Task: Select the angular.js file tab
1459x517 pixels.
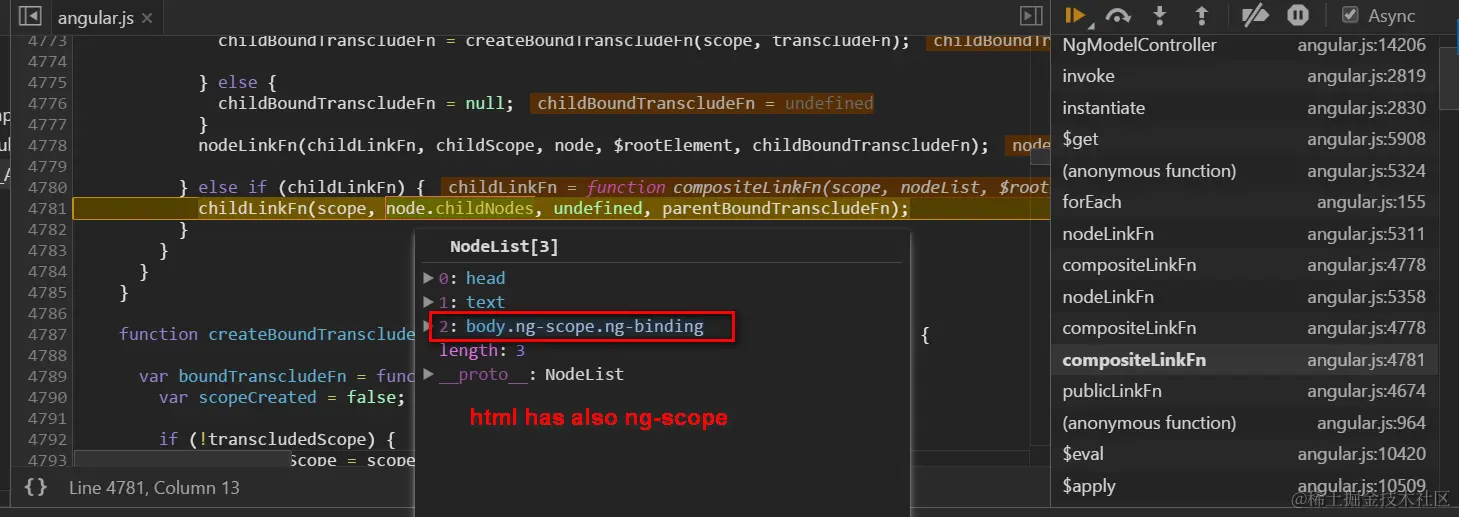Action: pyautogui.click(x=96, y=17)
